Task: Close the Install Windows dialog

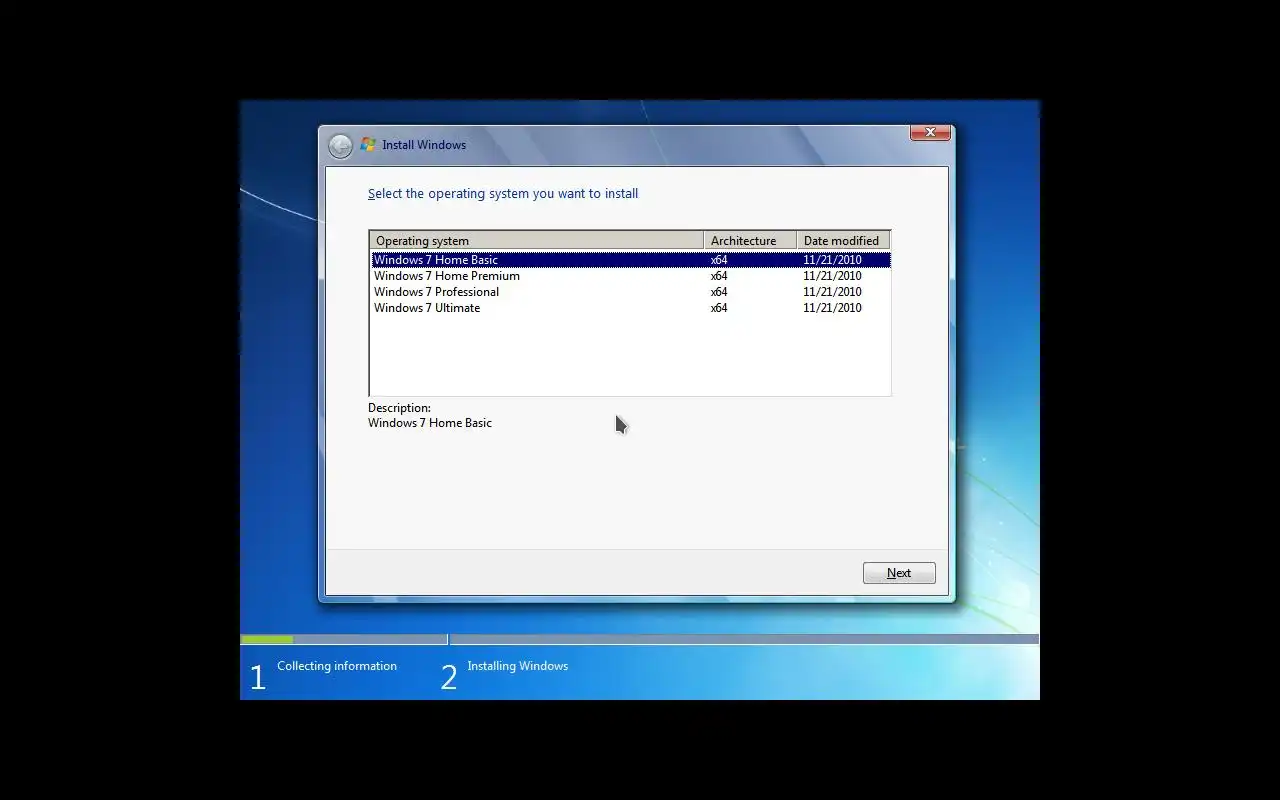Action: pyautogui.click(x=930, y=132)
